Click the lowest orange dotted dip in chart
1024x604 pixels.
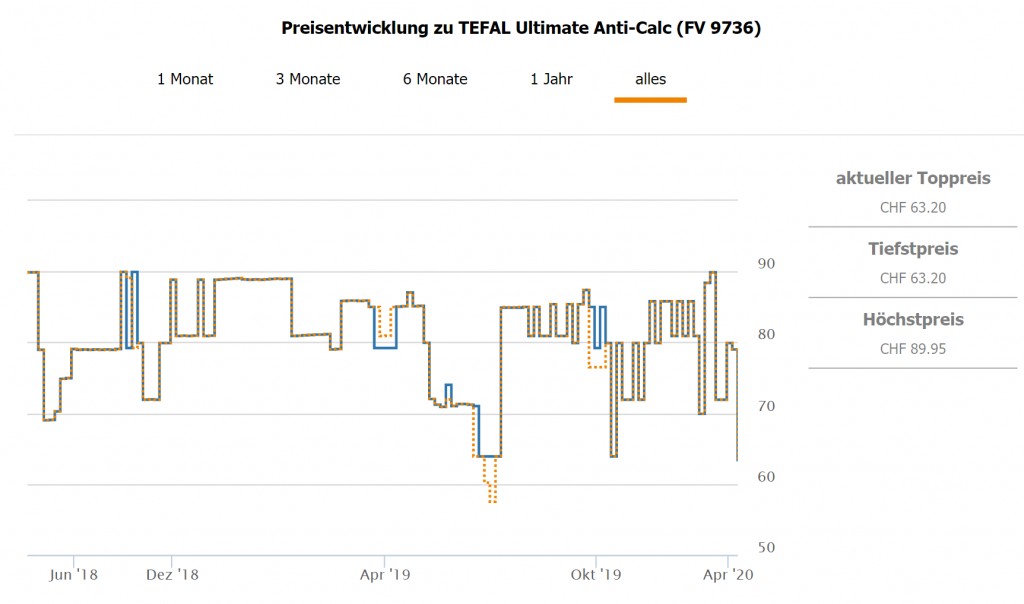pyautogui.click(x=492, y=501)
